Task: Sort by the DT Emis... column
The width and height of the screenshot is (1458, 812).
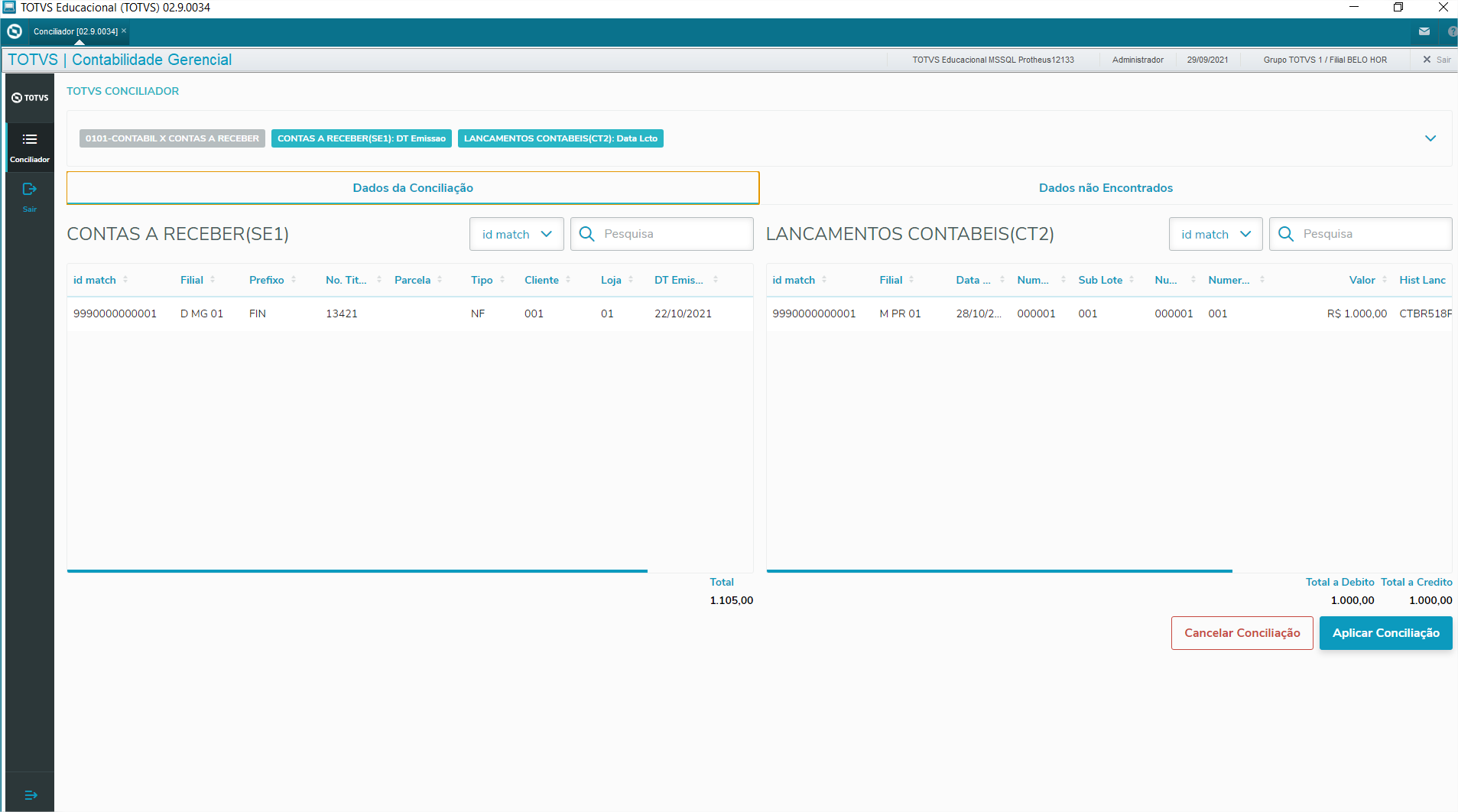Action: [716, 280]
